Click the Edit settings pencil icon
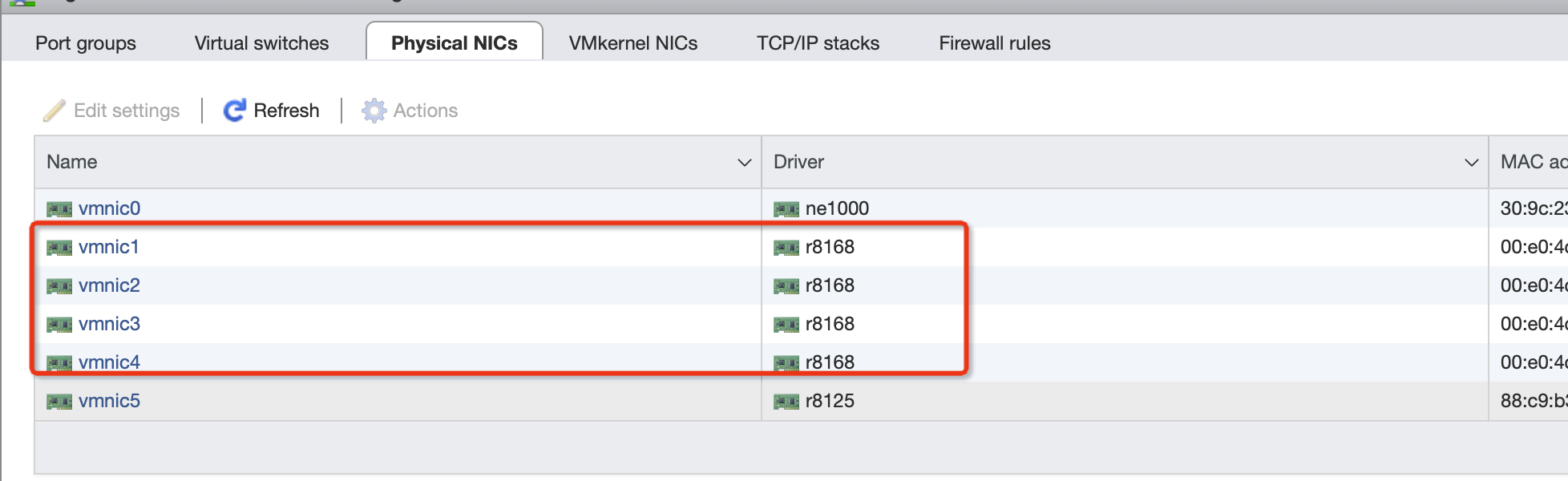Image resolution: width=1568 pixels, height=481 pixels. tap(54, 111)
